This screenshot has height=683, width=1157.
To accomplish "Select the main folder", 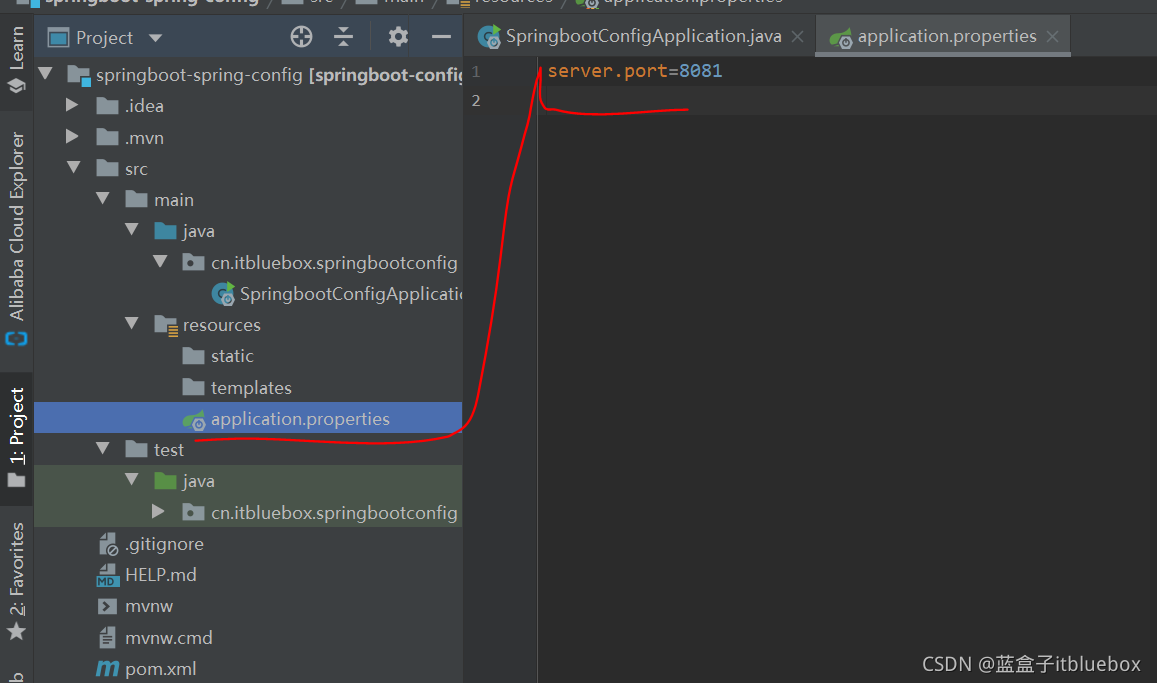I will [174, 200].
